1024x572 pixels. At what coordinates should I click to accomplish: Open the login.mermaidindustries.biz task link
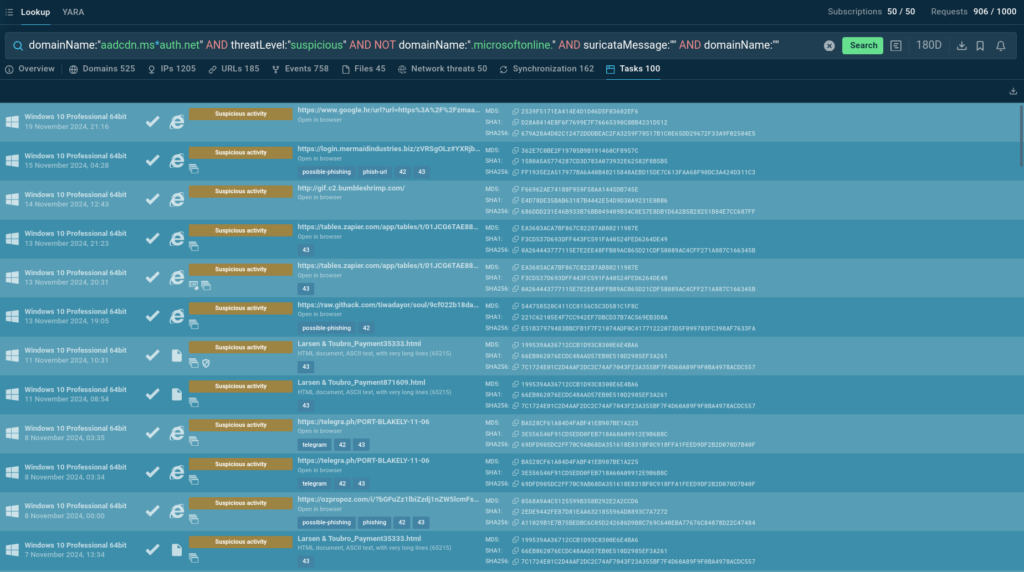pos(388,149)
